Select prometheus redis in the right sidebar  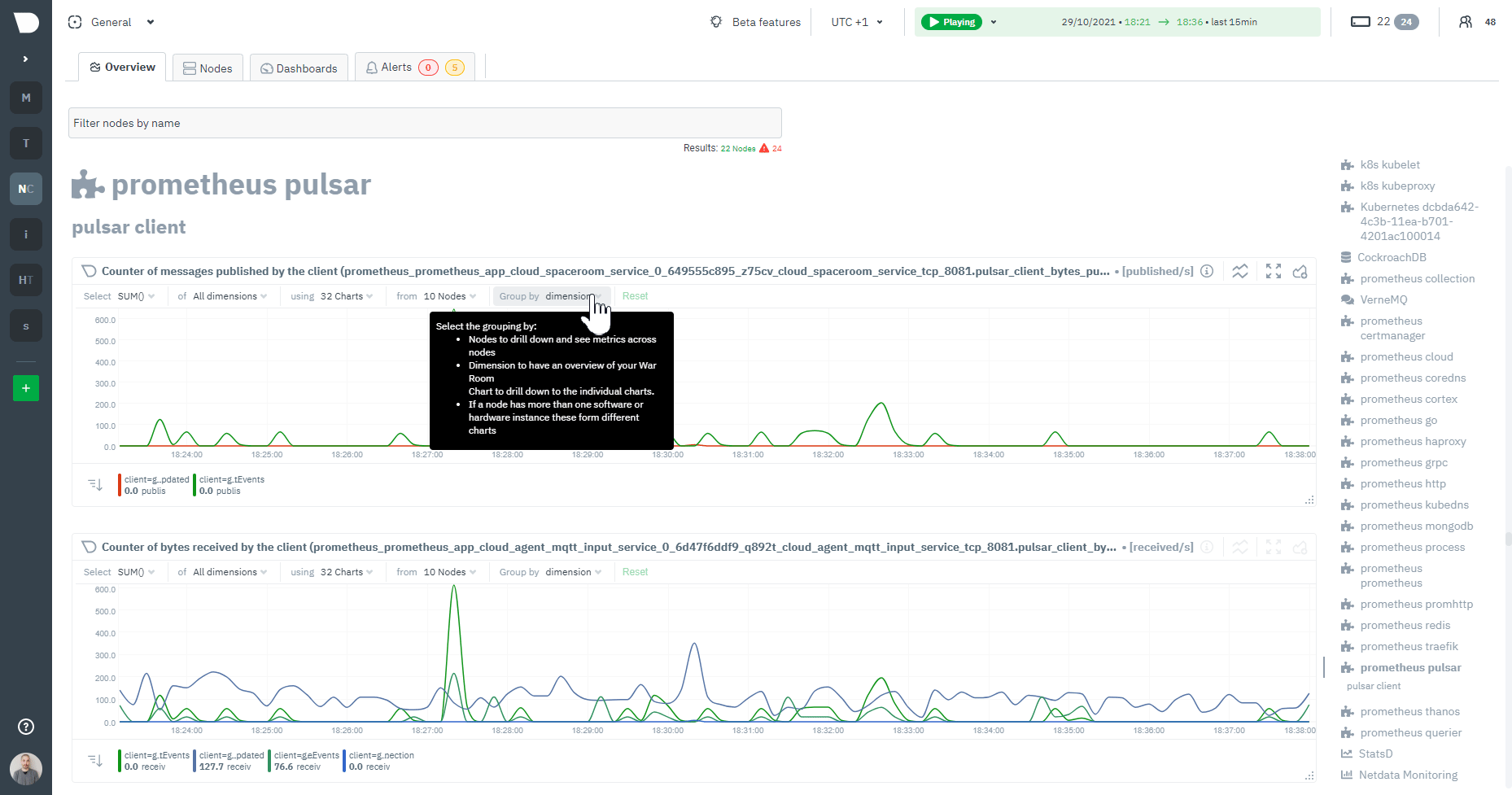(1405, 625)
